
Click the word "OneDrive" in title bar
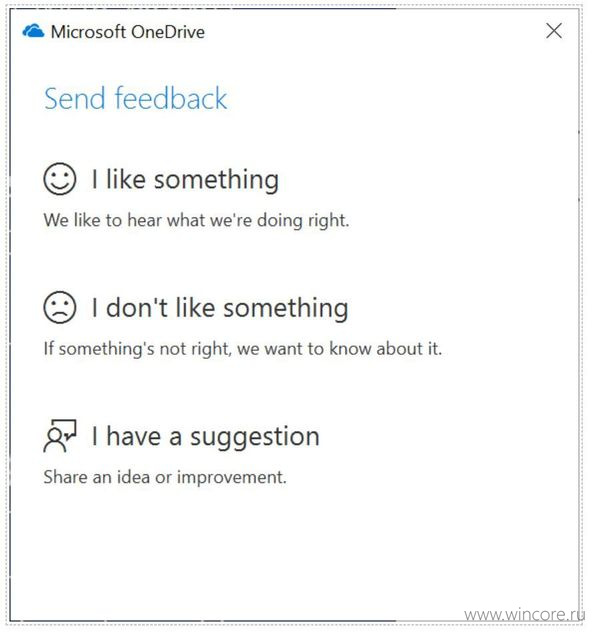168,32
